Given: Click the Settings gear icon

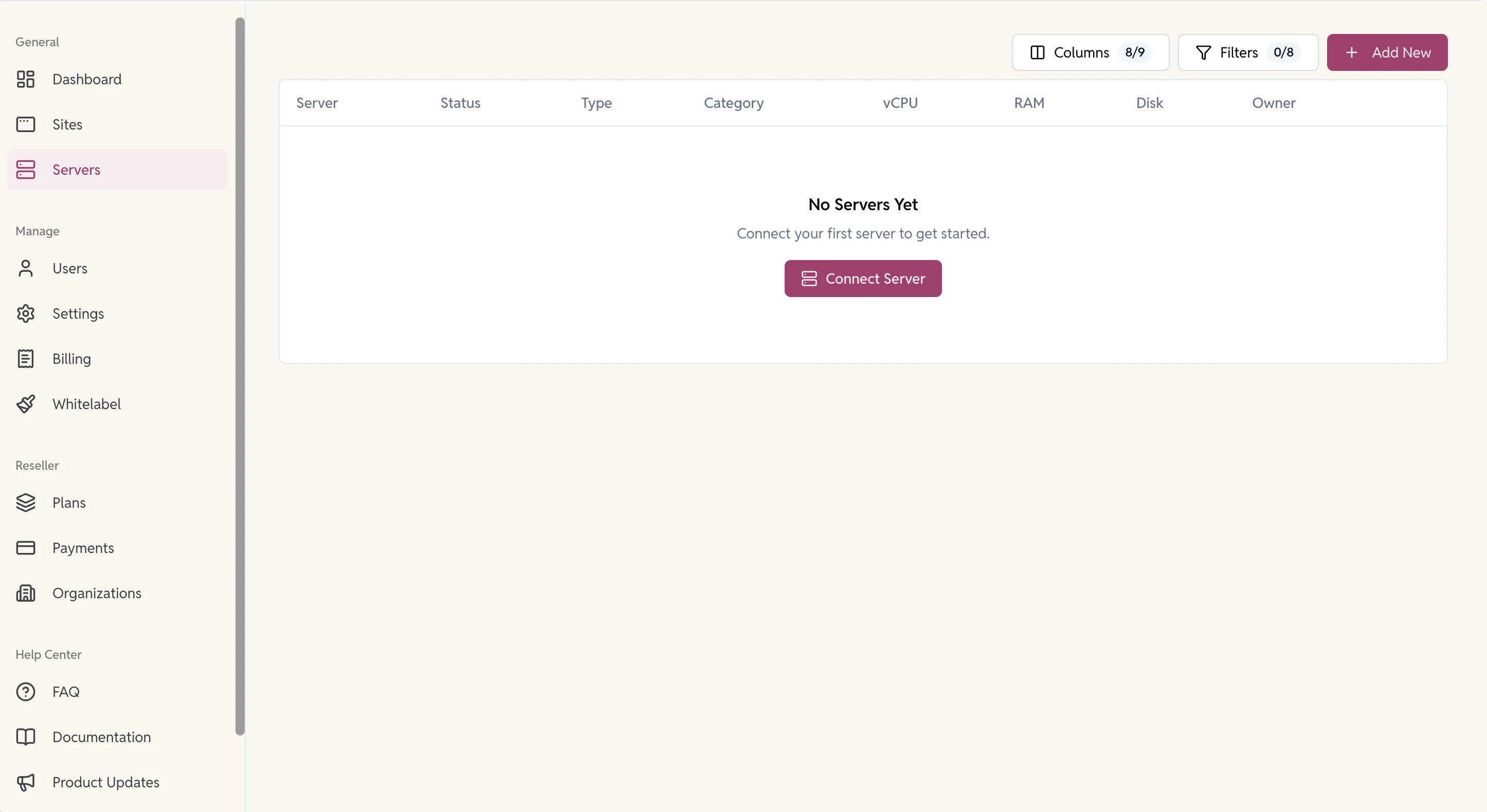Looking at the screenshot, I should (x=25, y=313).
